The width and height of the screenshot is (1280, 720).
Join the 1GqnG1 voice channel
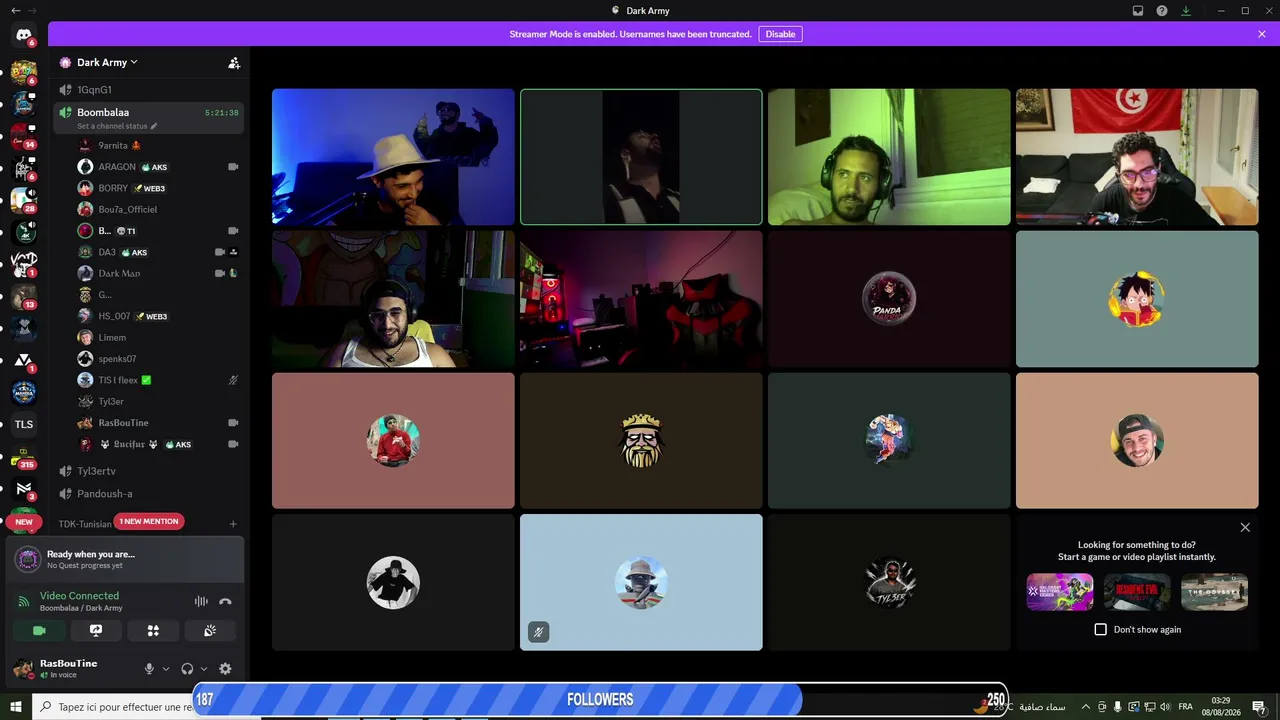click(x=149, y=90)
